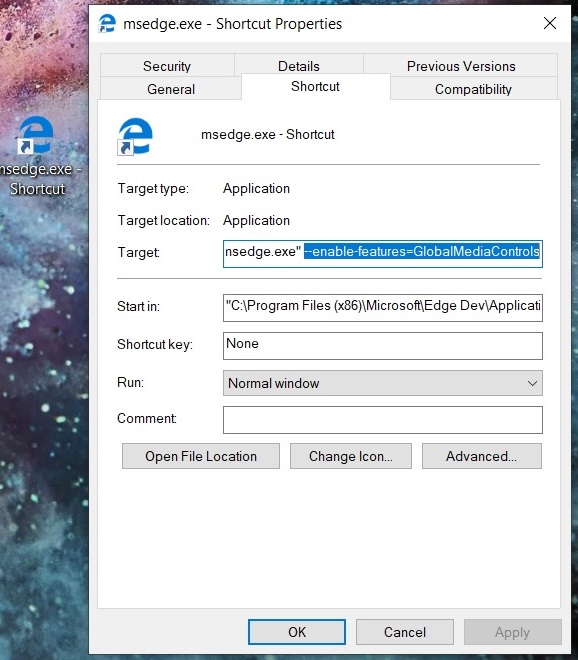Screen dimensions: 578x660
Task: Click the 'Start in:' label
Action: (x=139, y=306)
